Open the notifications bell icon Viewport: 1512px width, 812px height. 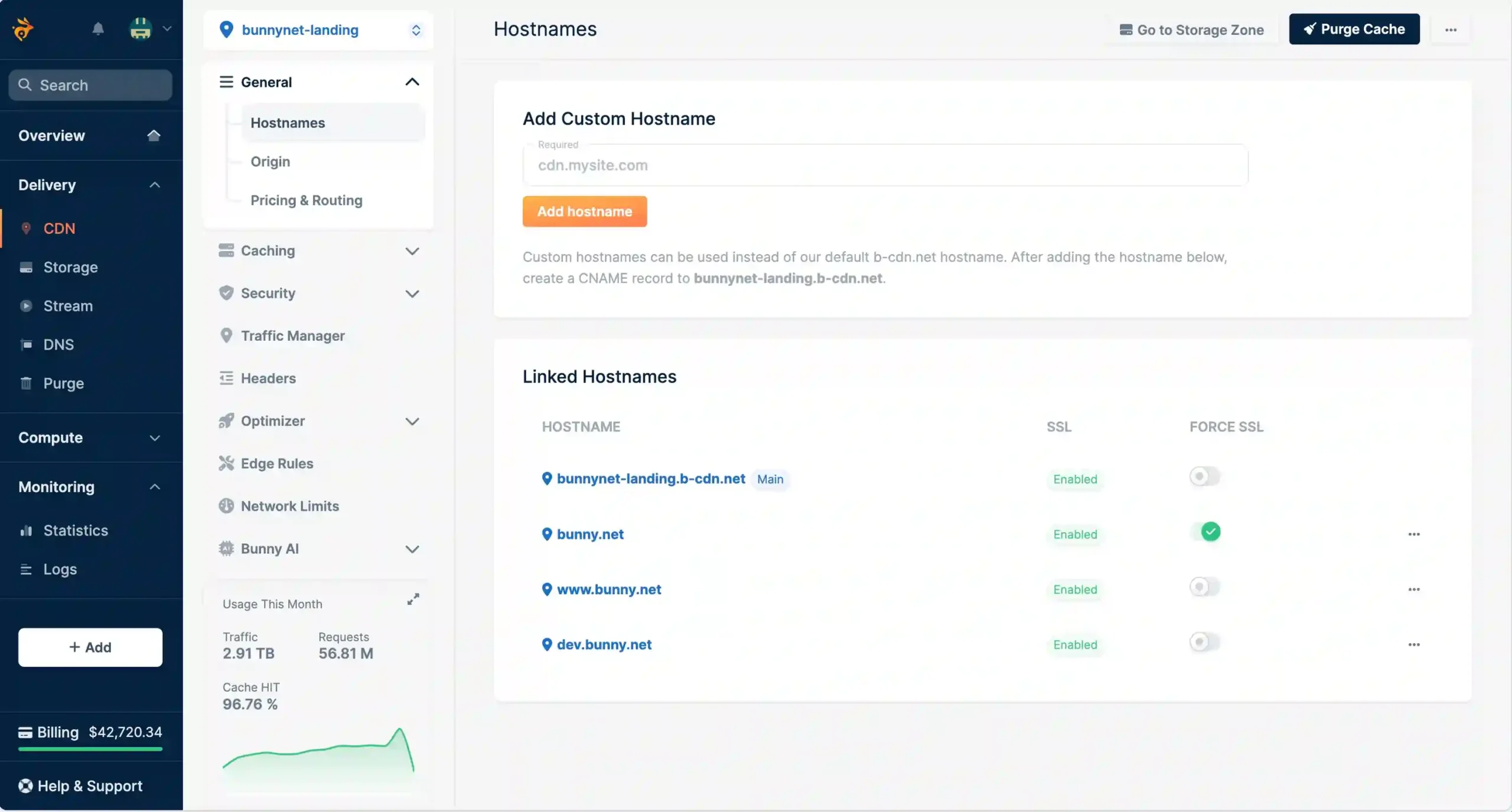point(98,29)
